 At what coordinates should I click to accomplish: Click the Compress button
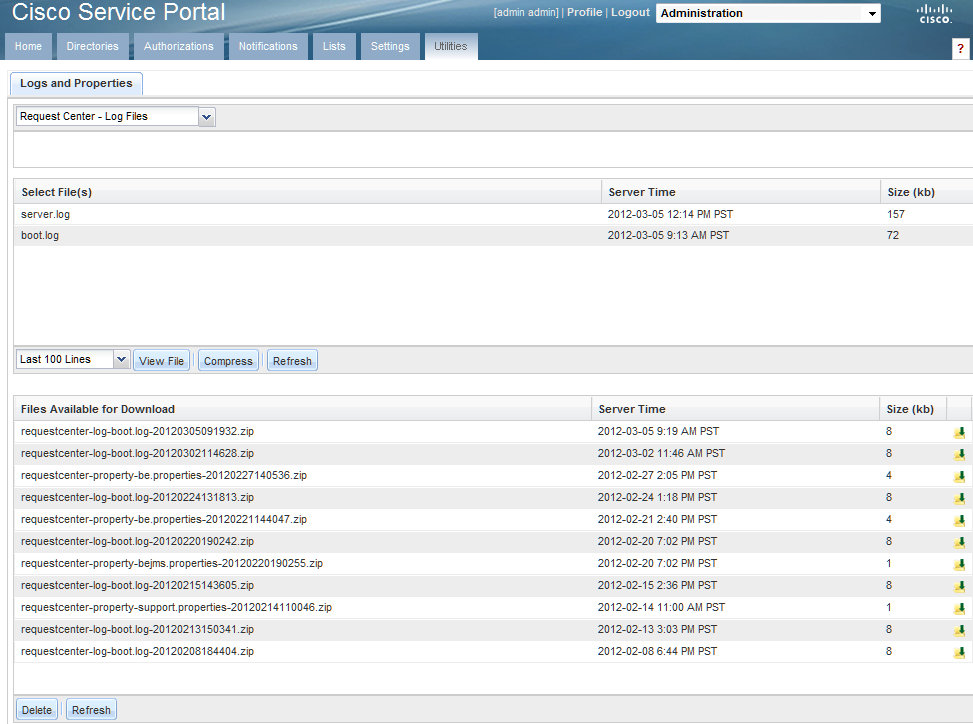(x=228, y=361)
